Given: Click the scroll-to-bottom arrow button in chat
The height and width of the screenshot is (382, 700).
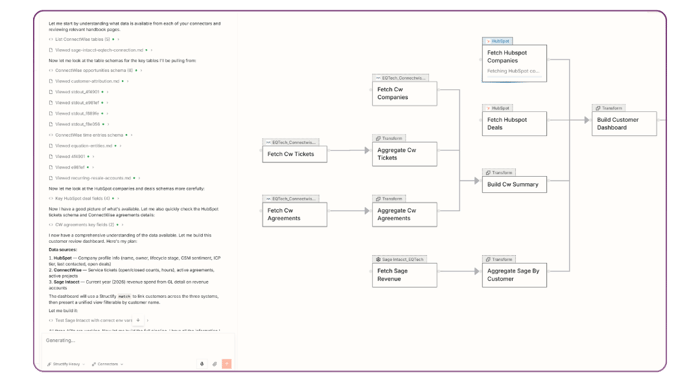Looking at the screenshot, I should 138,320.
